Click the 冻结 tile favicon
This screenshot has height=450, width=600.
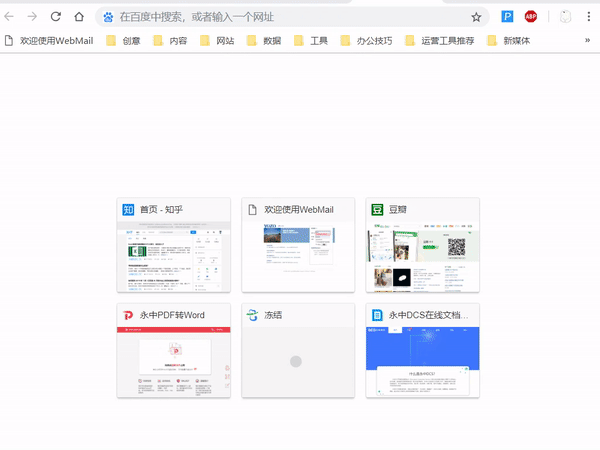pos(252,315)
